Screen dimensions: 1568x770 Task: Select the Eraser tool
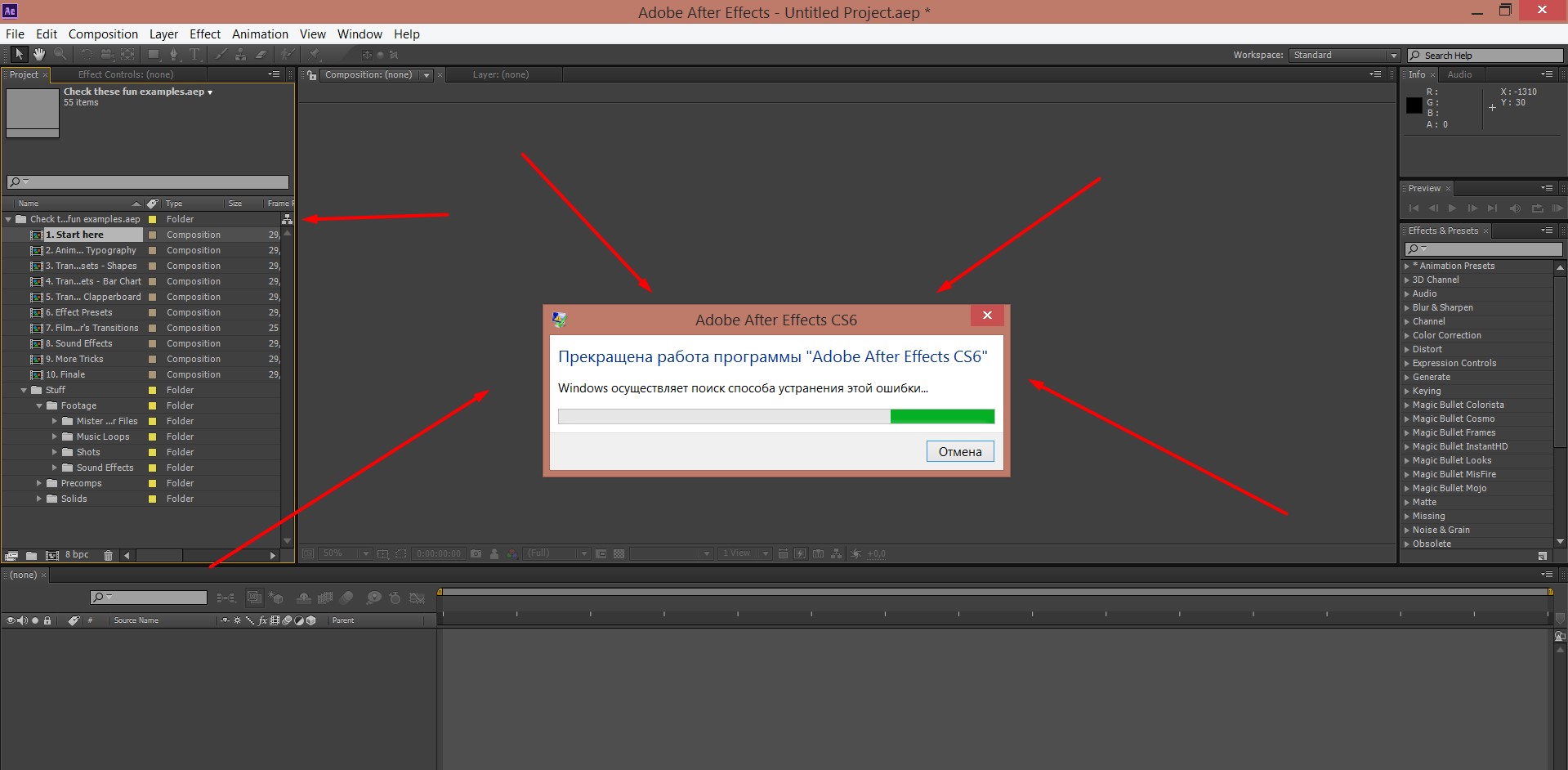tap(261, 55)
